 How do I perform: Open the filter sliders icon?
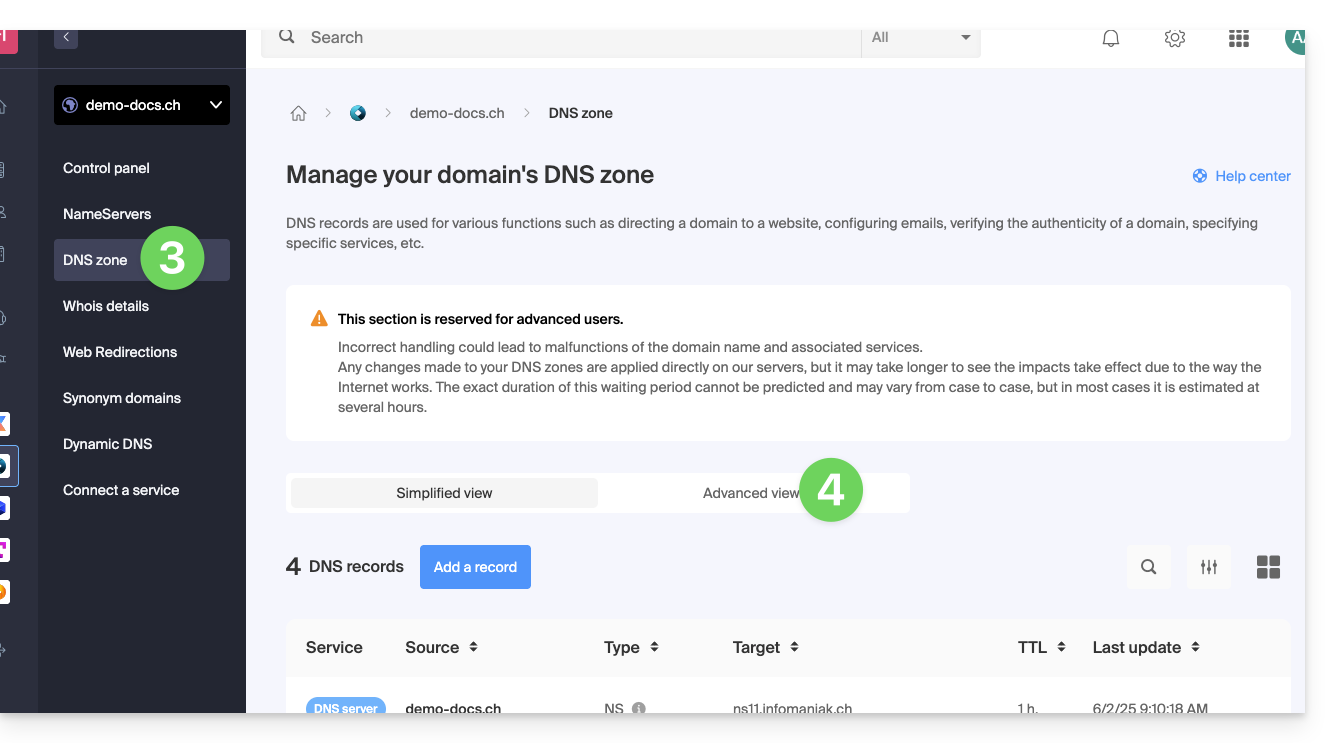[1209, 567]
